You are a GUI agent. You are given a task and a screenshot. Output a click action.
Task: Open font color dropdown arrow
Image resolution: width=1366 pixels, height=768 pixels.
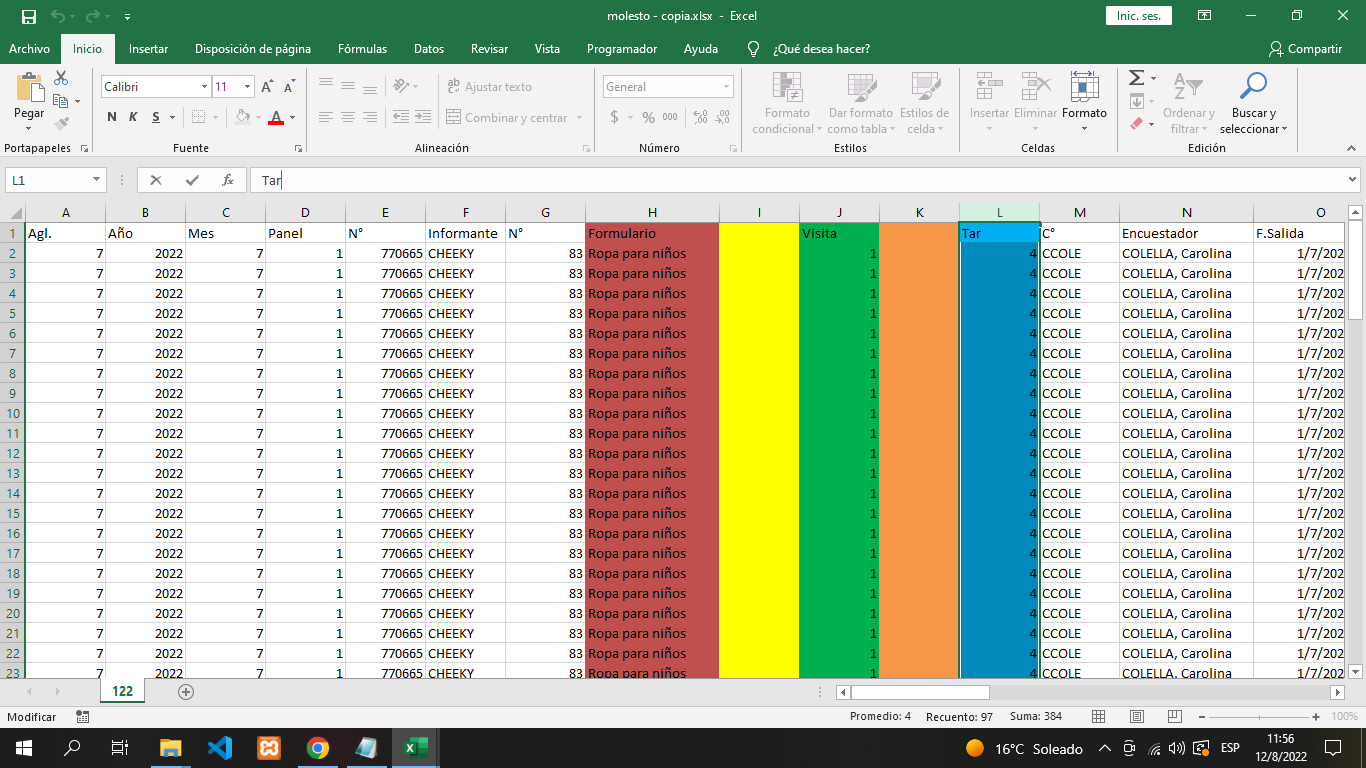point(292,118)
